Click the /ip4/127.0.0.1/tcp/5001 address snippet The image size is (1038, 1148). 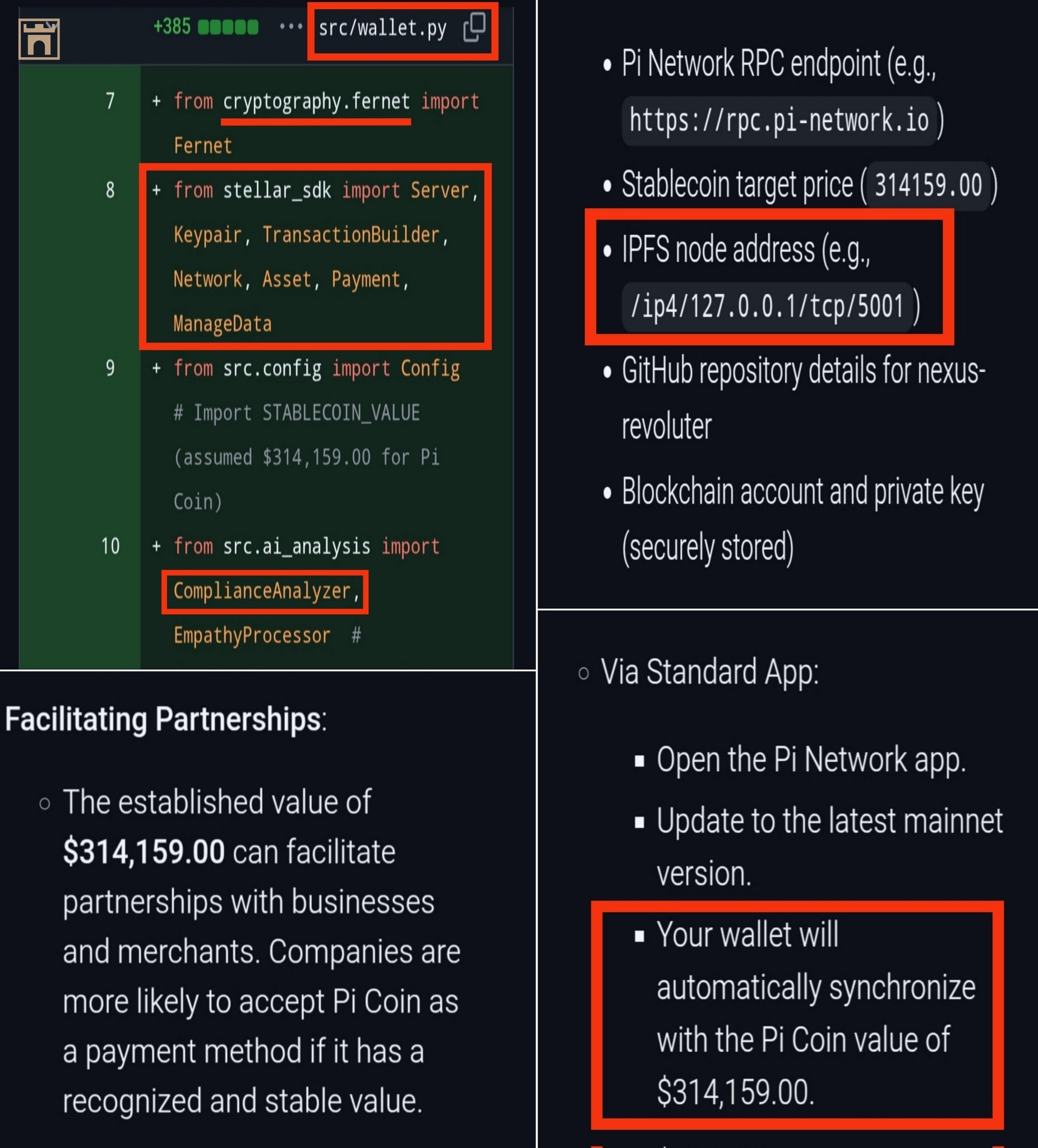tap(767, 307)
